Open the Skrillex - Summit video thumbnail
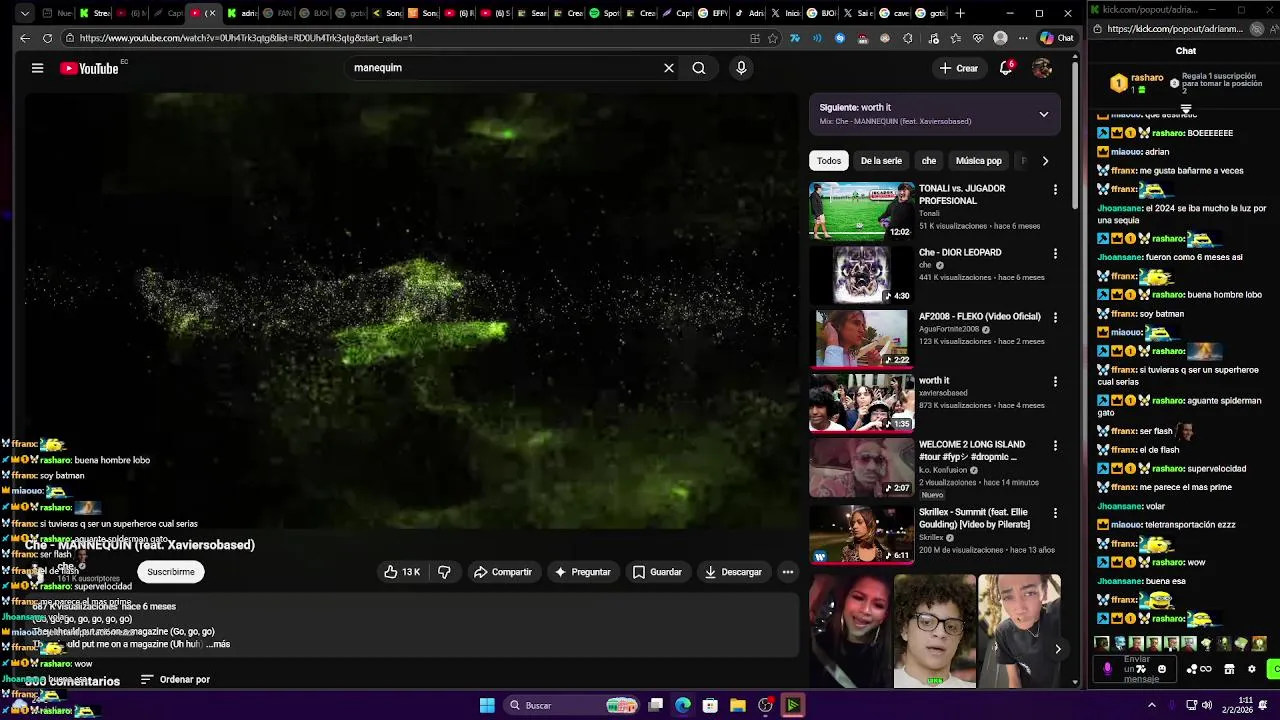The image size is (1280, 720). [862, 535]
